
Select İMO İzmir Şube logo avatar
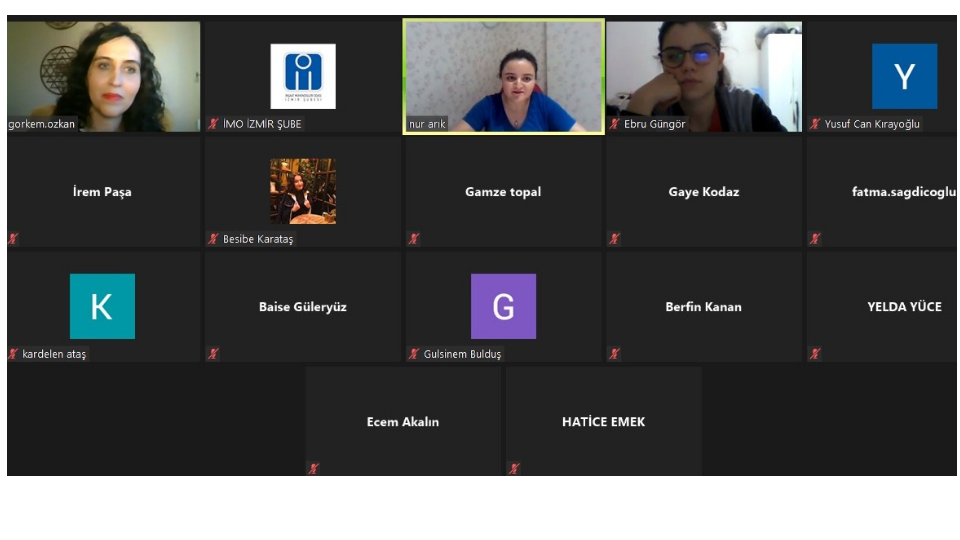coord(303,76)
